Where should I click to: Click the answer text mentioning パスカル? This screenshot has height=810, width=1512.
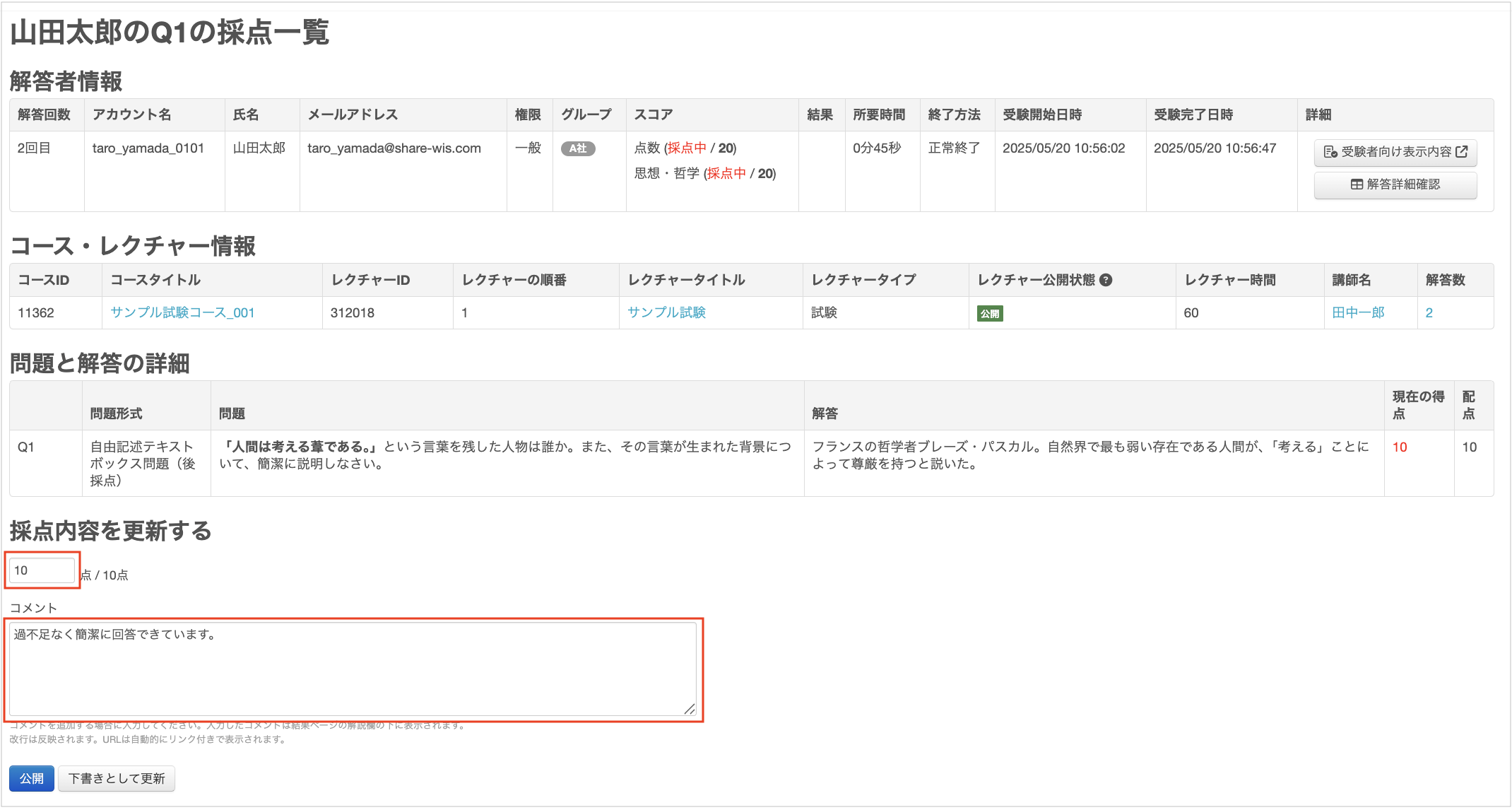(1090, 455)
